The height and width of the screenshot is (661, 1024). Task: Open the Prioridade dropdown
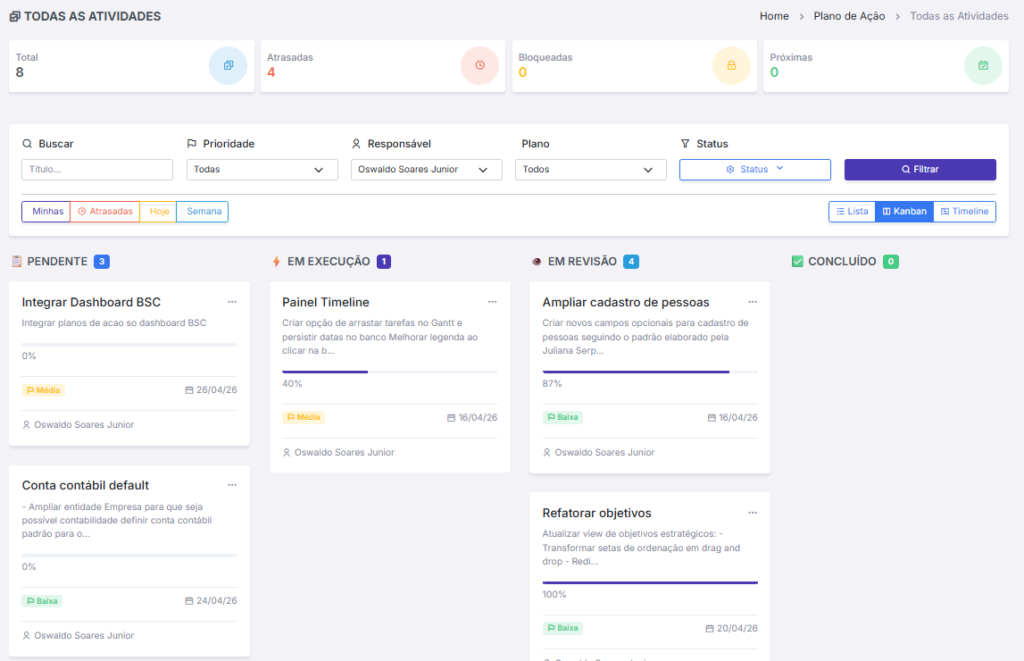click(x=262, y=169)
